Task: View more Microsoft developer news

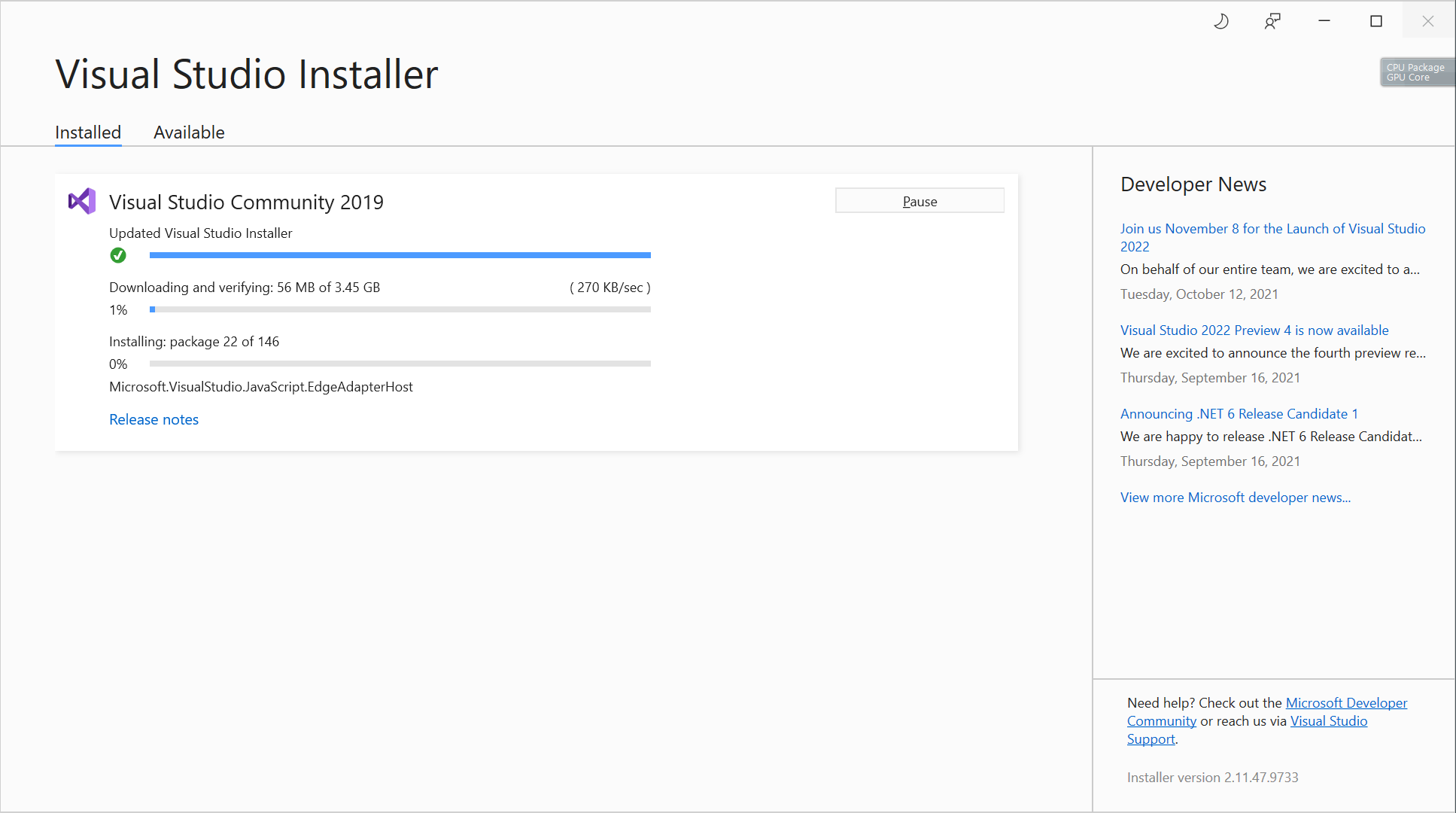Action: pos(1235,498)
